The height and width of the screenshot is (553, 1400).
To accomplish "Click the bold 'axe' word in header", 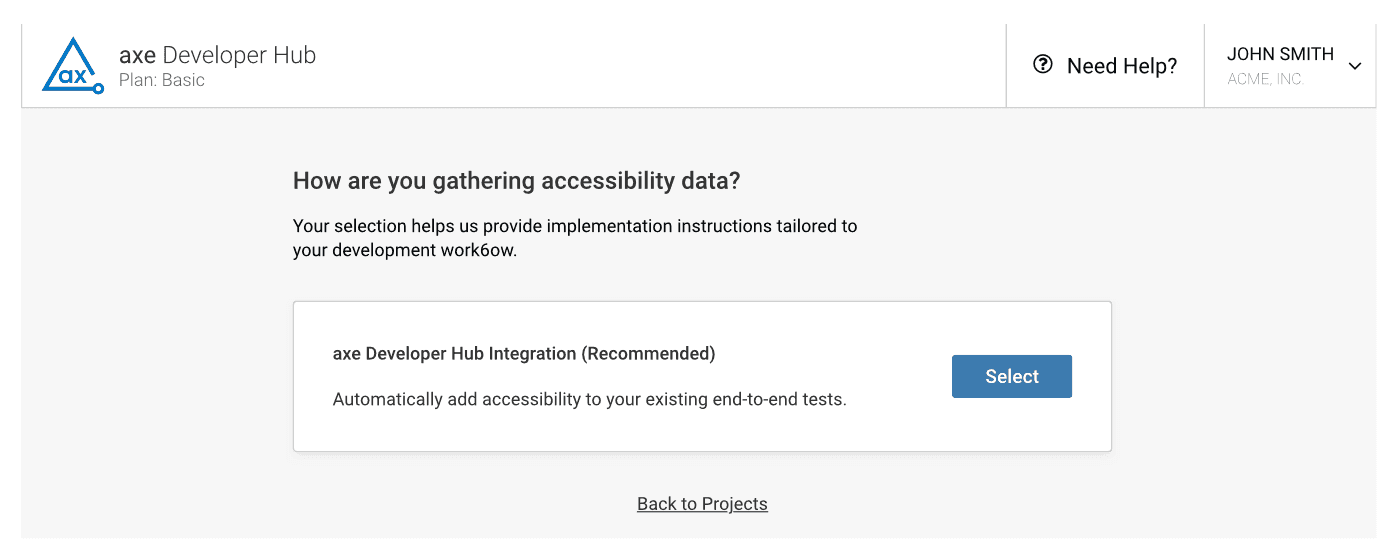I will tap(137, 55).
